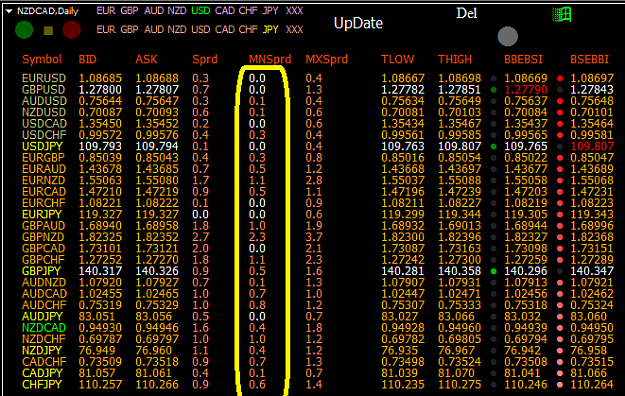The height and width of the screenshot is (396, 625).
Task: Click the gray circle below Del
Action: click(x=507, y=36)
